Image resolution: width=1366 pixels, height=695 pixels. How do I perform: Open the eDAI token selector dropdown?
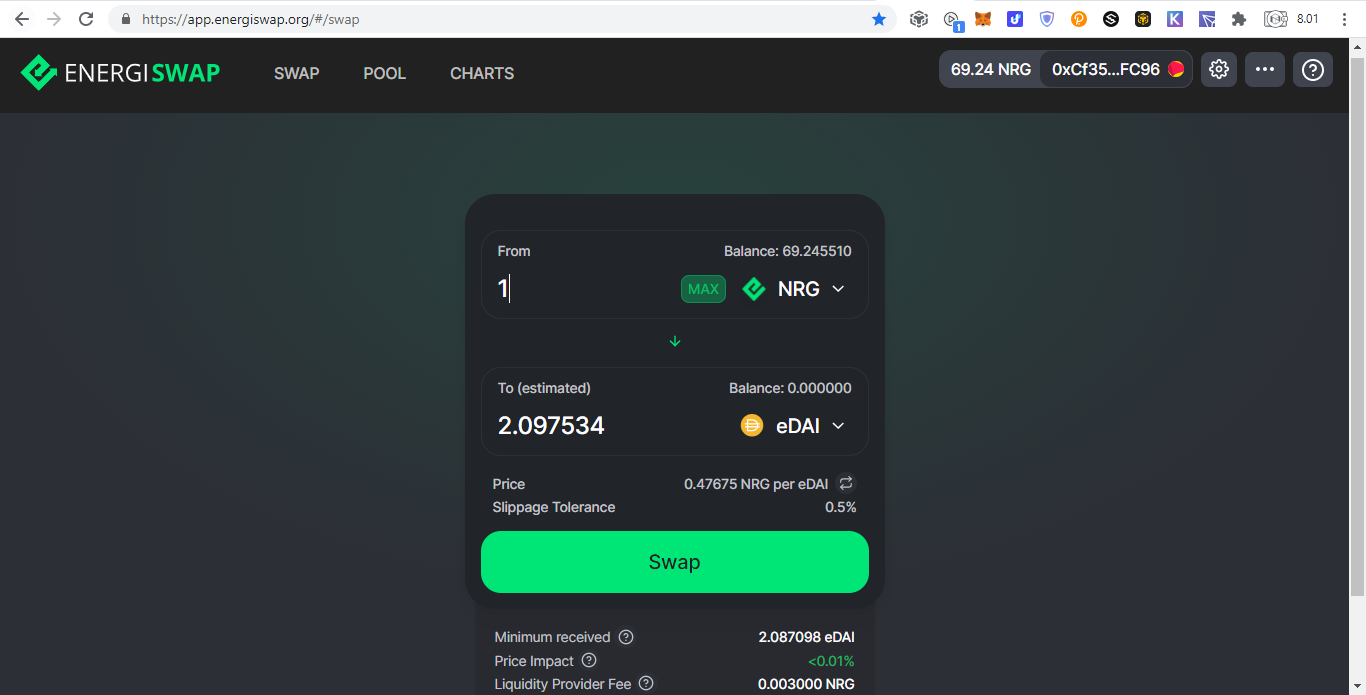coord(794,426)
